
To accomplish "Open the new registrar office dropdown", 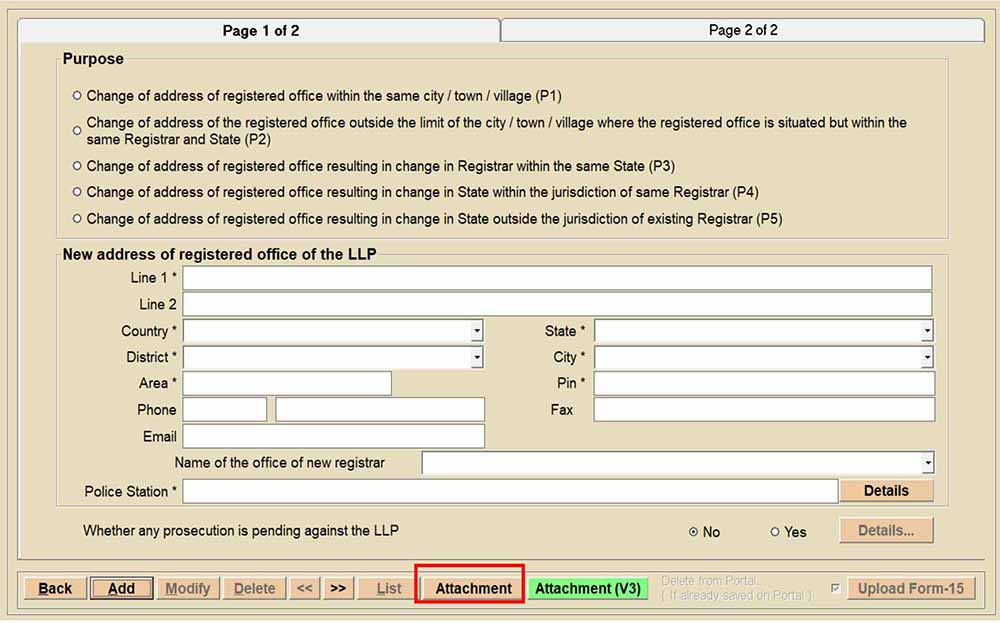I will (928, 463).
